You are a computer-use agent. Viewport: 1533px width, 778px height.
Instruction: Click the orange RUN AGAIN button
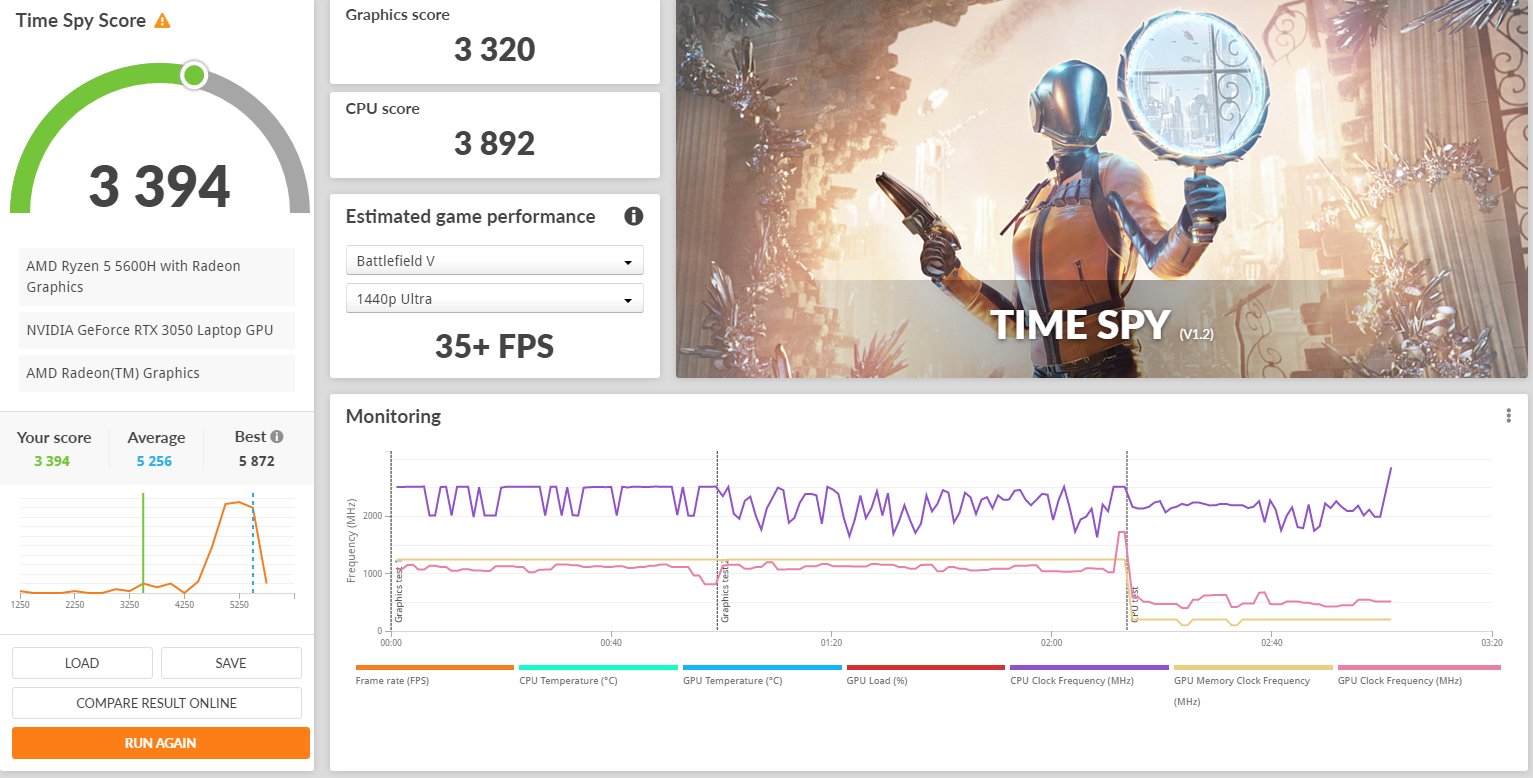tap(161, 743)
